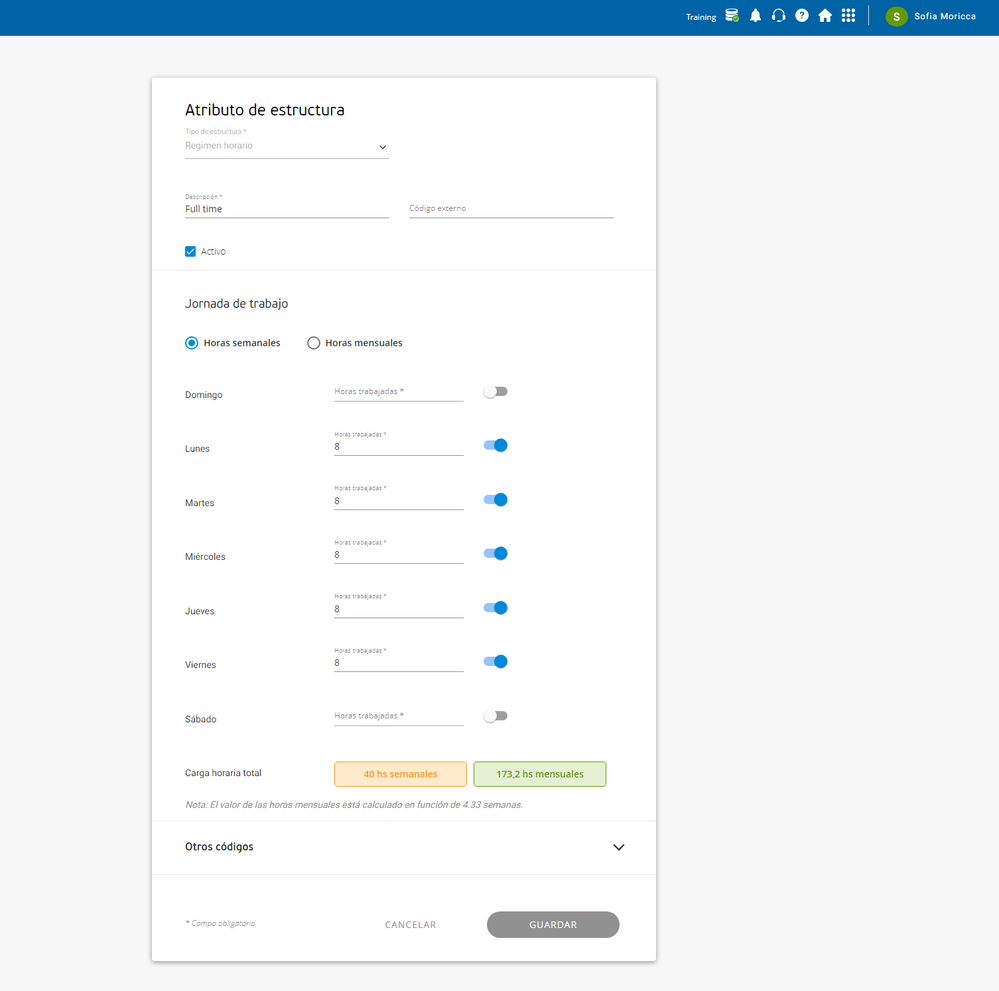Disable the Lunes workday toggle

tap(495, 445)
